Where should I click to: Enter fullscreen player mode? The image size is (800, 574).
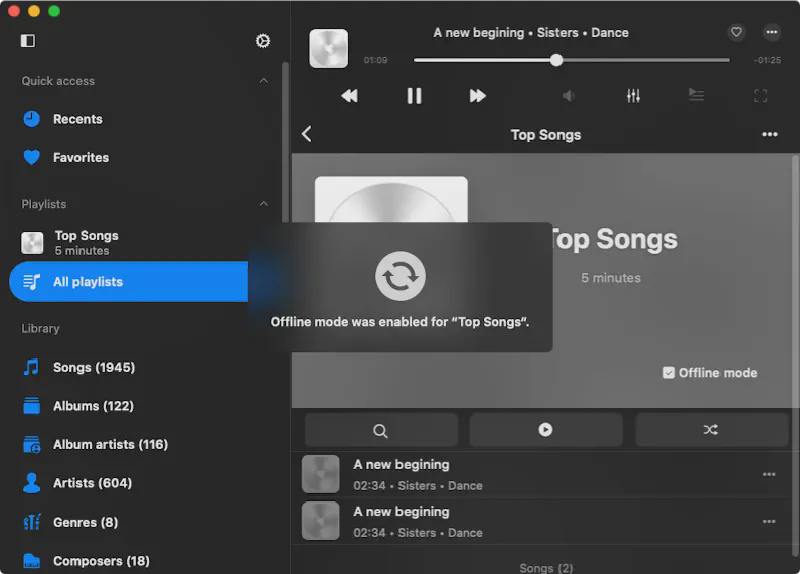[760, 96]
